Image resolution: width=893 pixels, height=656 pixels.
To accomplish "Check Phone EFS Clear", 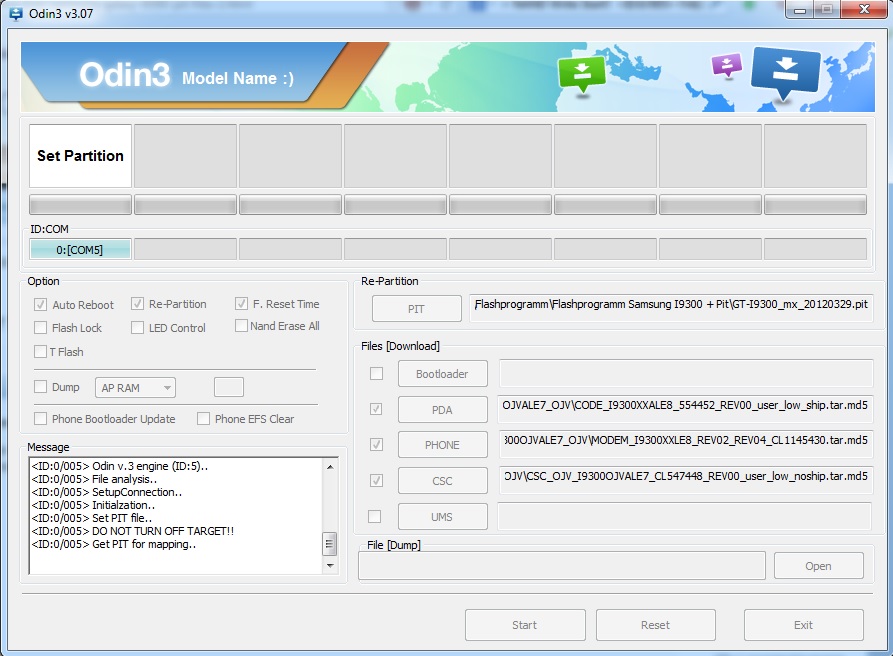I will 203,419.
